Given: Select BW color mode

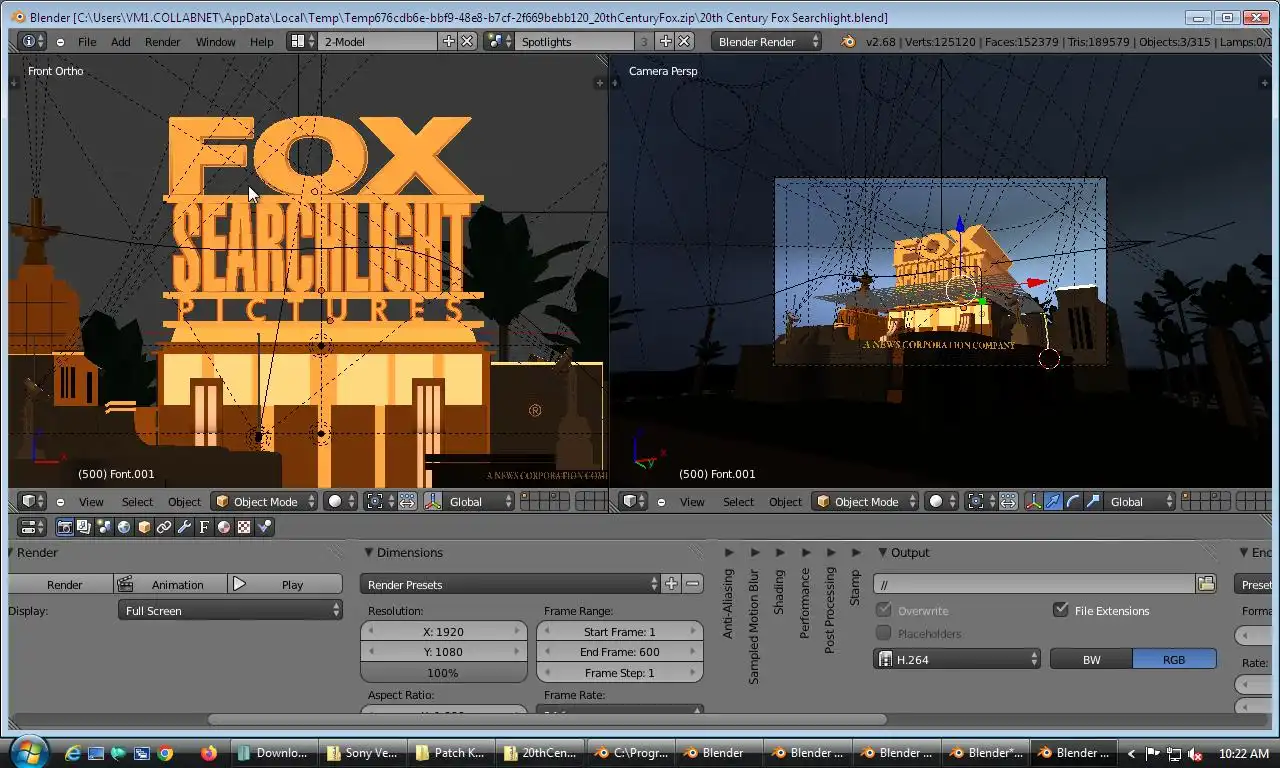Looking at the screenshot, I should coord(1091,659).
